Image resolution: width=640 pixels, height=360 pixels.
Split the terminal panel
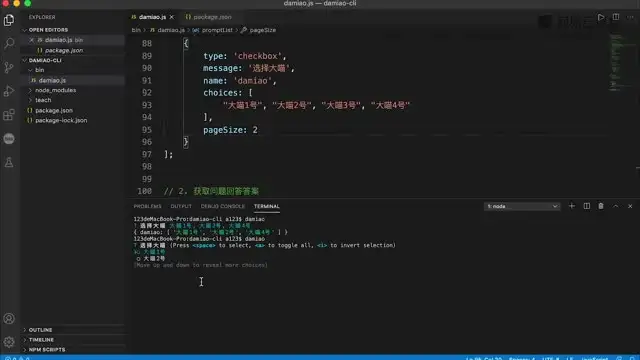click(x=587, y=206)
